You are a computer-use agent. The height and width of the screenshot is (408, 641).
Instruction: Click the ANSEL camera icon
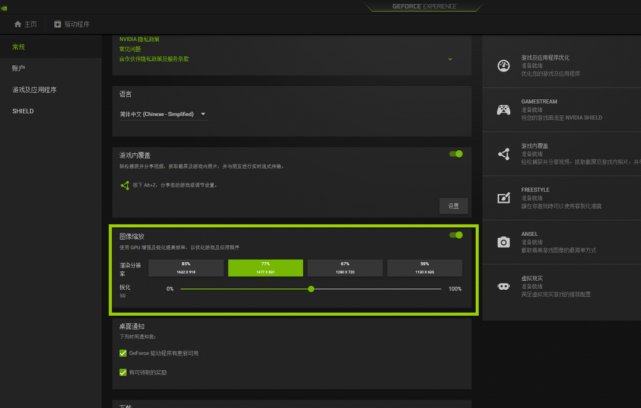(504, 242)
